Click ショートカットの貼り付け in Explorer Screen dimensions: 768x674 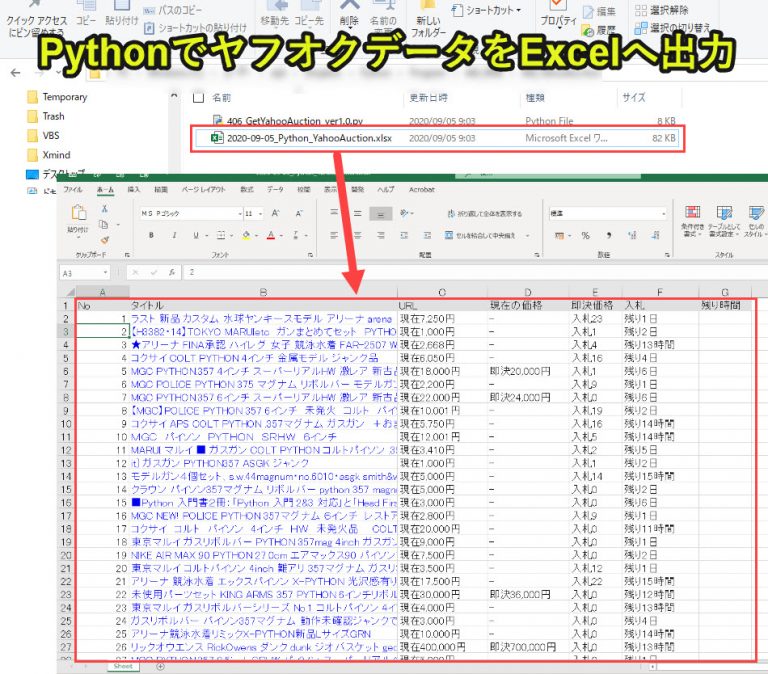click(195, 28)
